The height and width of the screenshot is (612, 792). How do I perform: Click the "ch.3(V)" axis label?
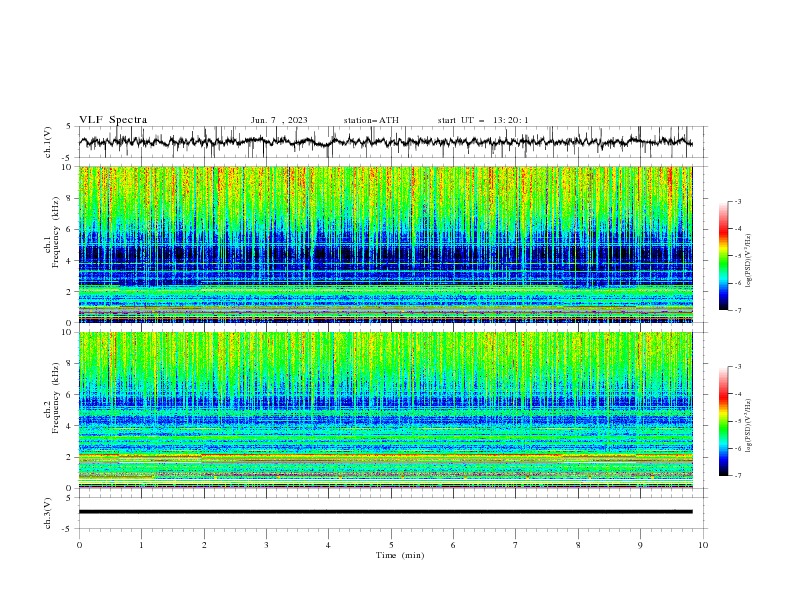48,513
